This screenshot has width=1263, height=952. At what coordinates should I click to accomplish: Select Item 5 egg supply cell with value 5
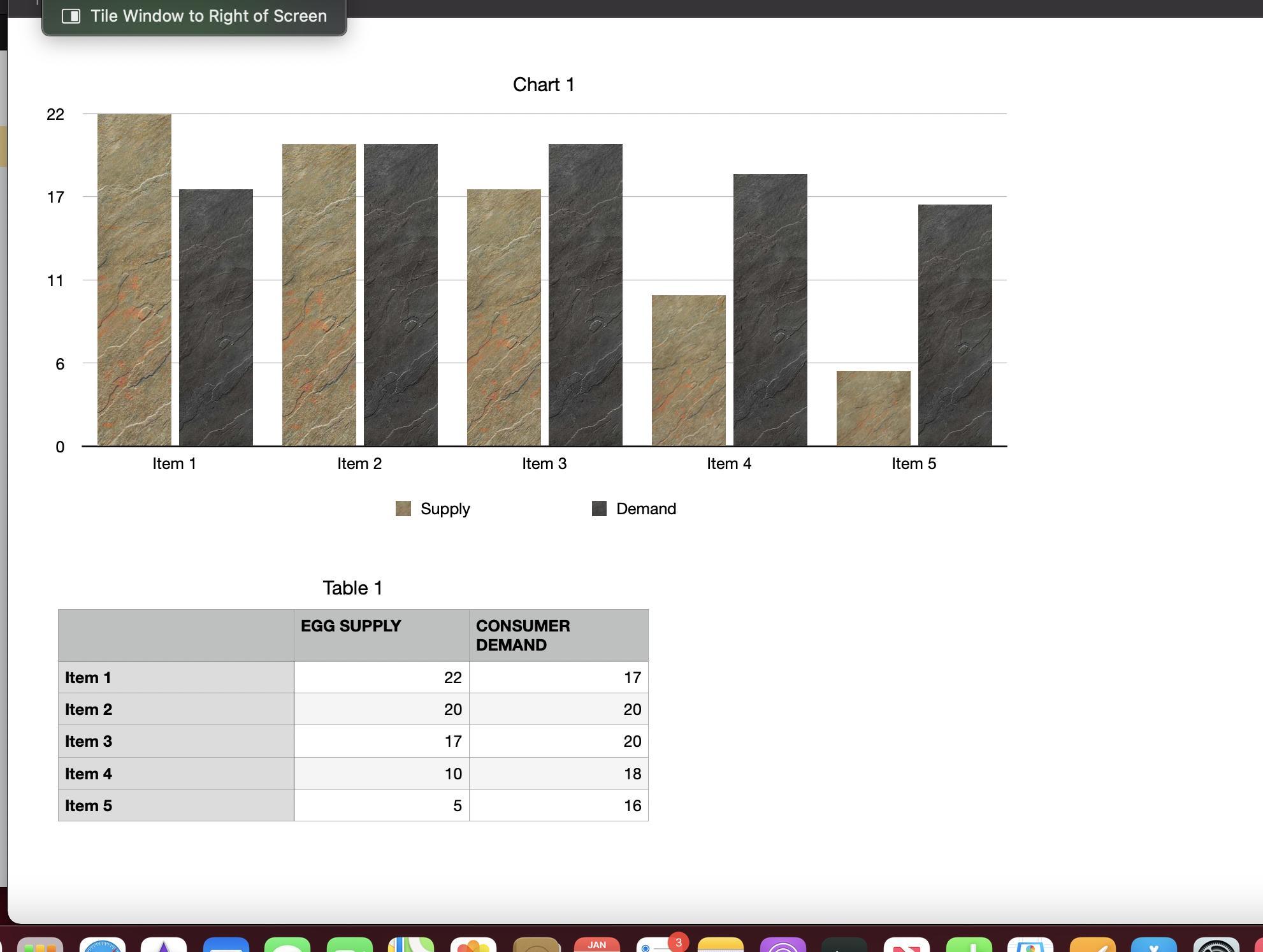[381, 805]
